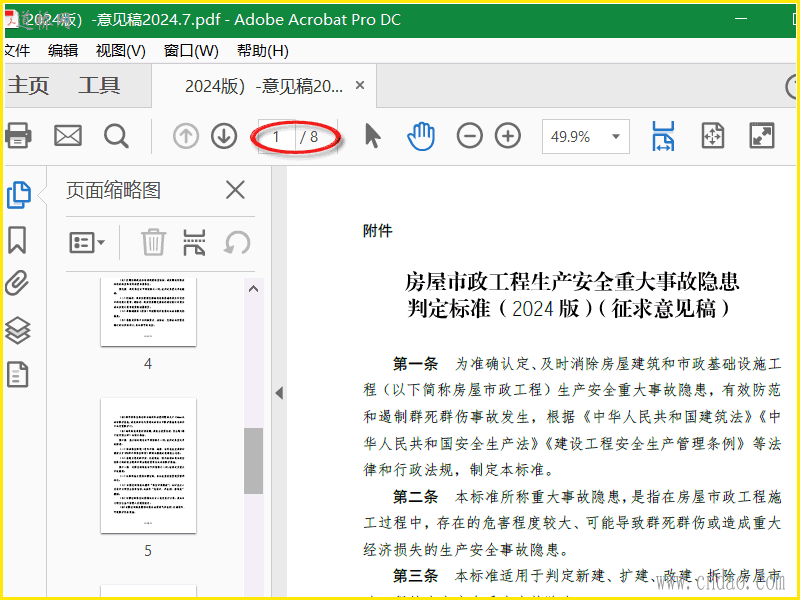Fit one full page icon
Viewport: 800px width, 600px height.
click(713, 136)
